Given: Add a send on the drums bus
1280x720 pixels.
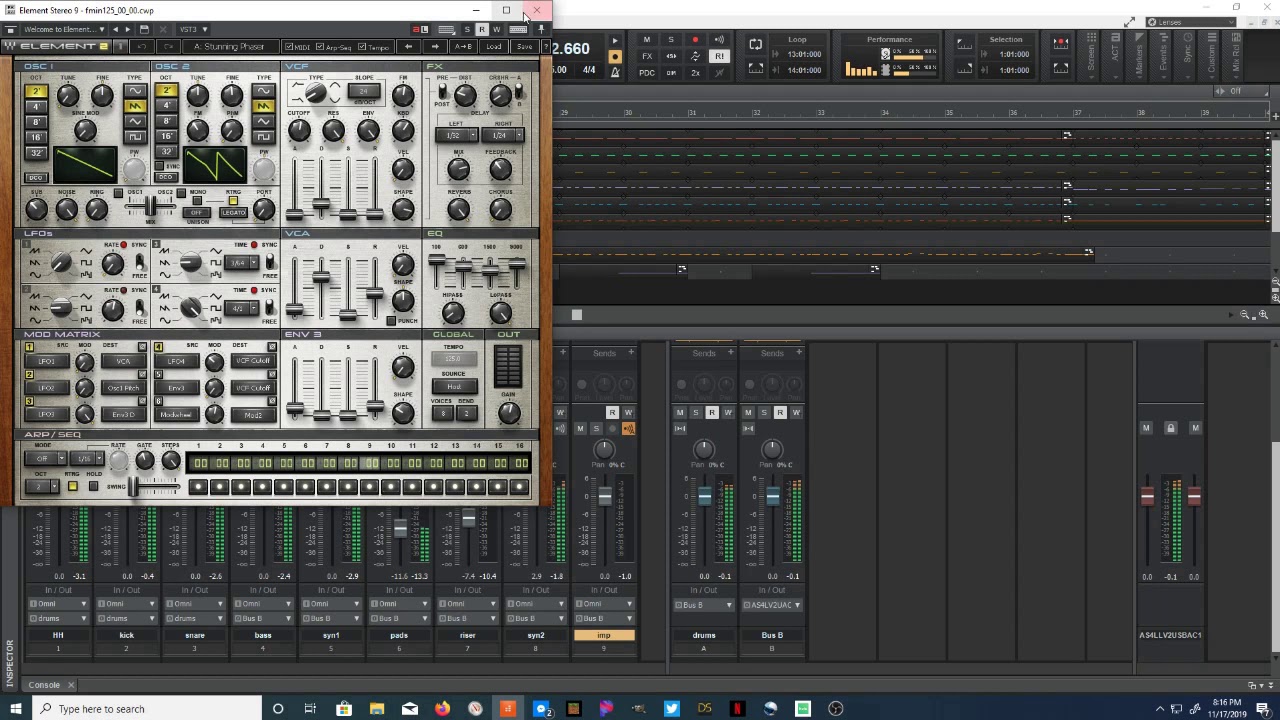Looking at the screenshot, I should [x=730, y=352].
